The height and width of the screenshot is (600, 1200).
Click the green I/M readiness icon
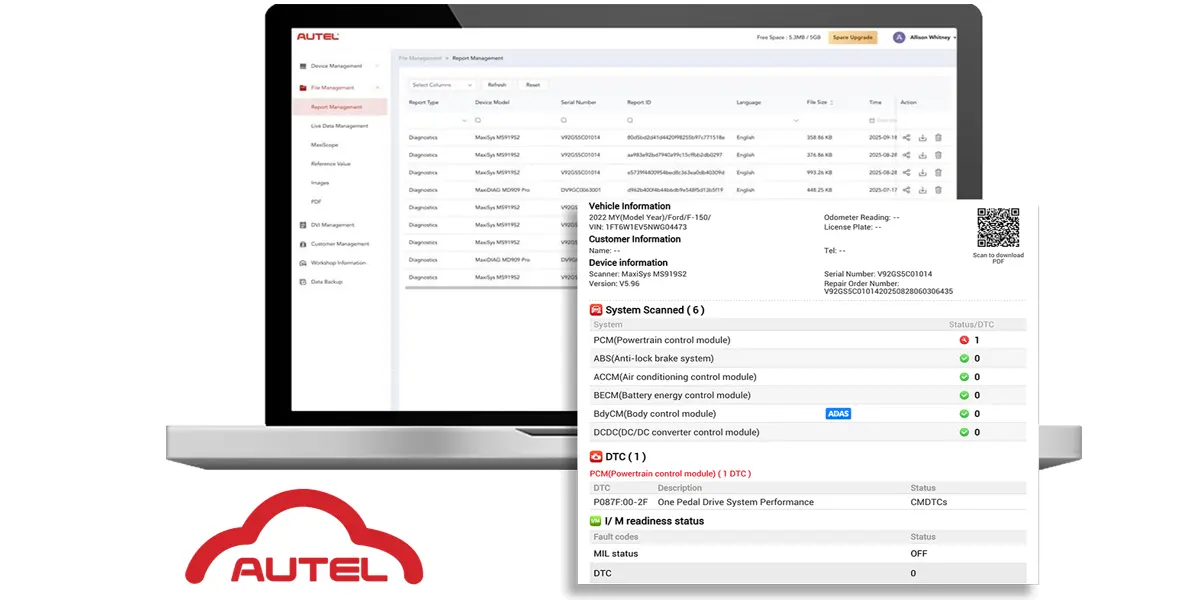pyautogui.click(x=596, y=521)
